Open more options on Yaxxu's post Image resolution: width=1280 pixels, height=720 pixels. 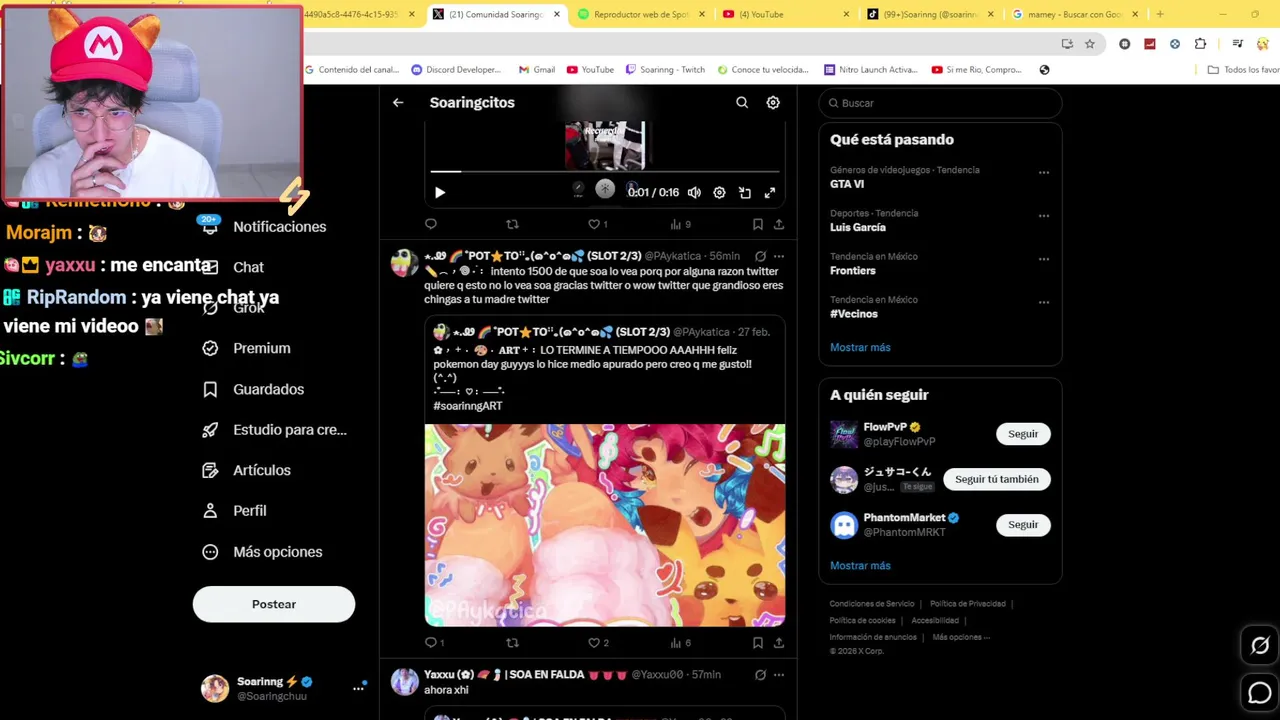[779, 675]
